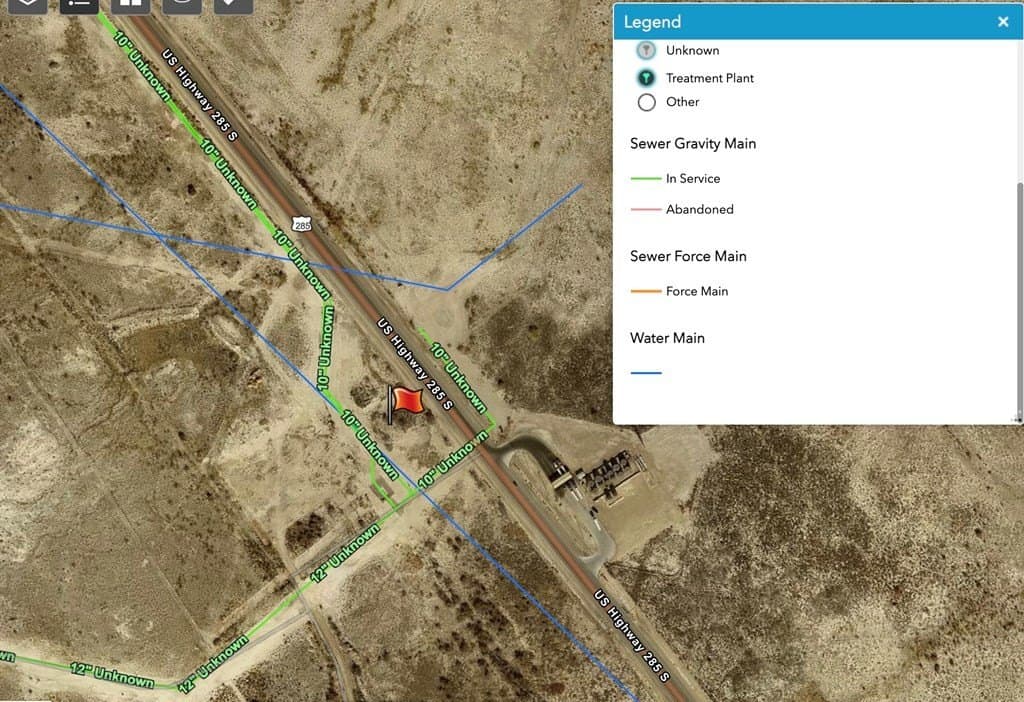Click the Water Main section label

667,338
